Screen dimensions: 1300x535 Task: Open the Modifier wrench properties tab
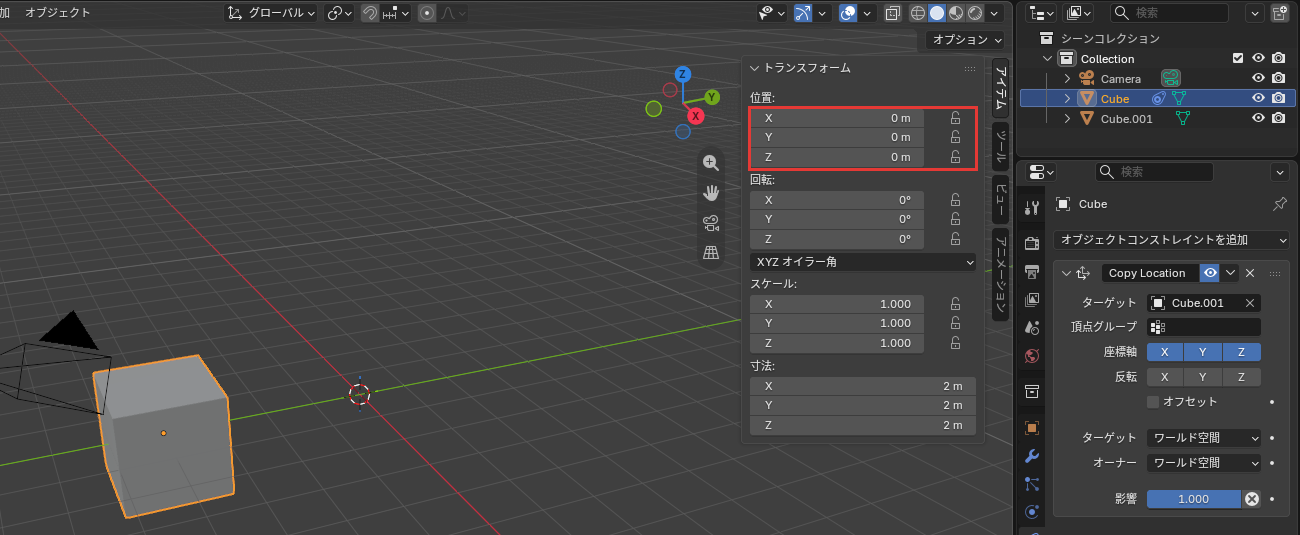click(x=1033, y=456)
